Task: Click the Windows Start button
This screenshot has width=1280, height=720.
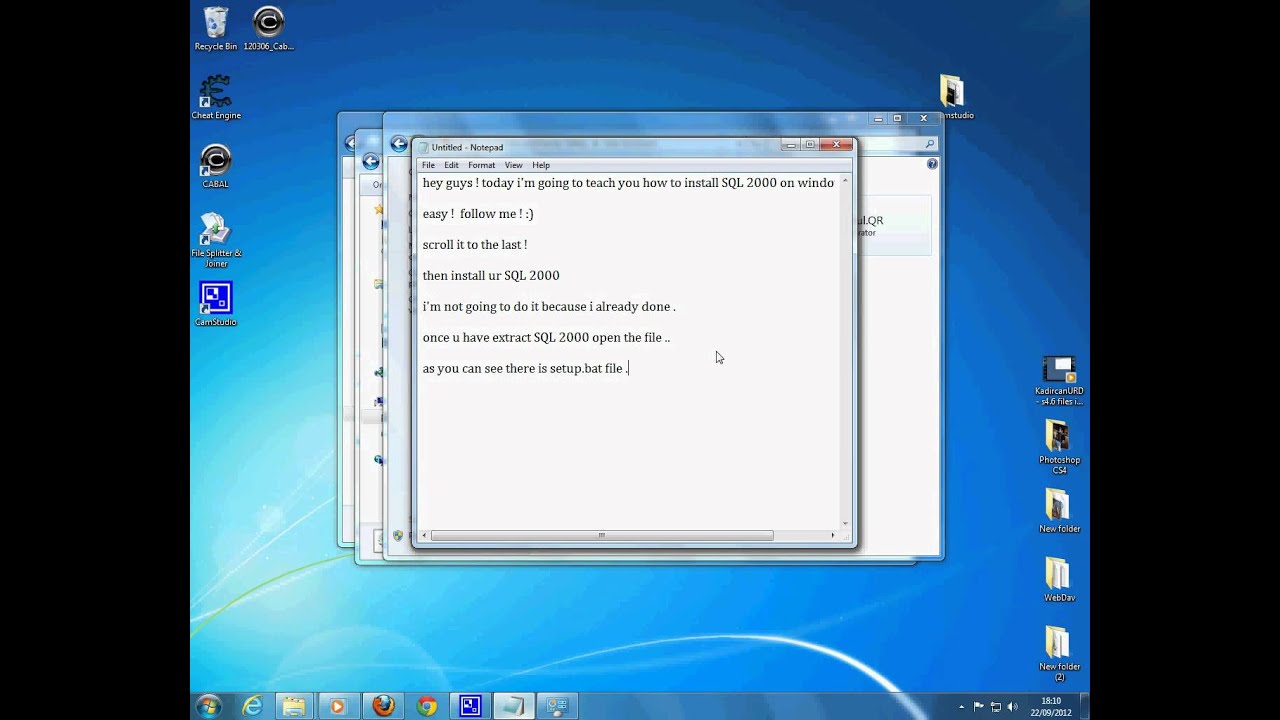Action: pyautogui.click(x=209, y=706)
